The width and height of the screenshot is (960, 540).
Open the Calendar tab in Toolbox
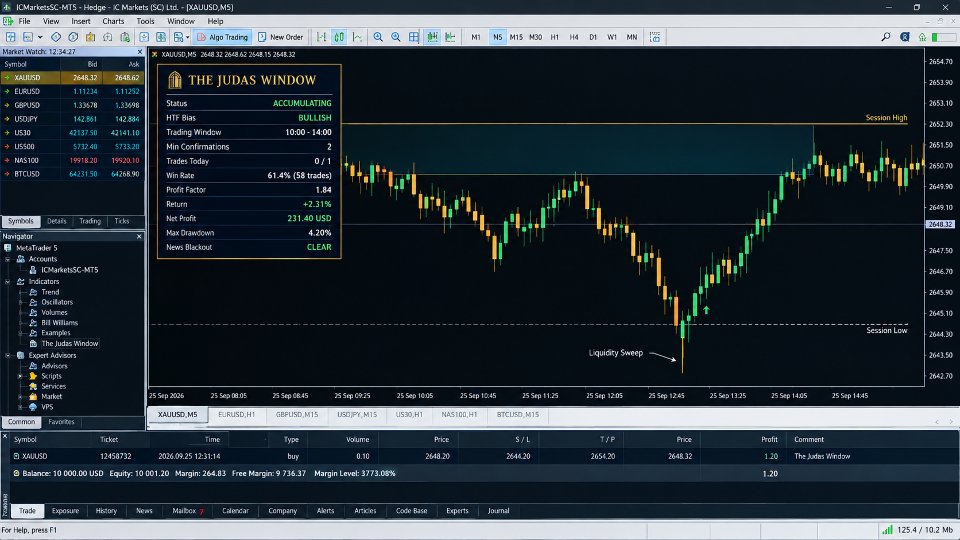coord(235,511)
